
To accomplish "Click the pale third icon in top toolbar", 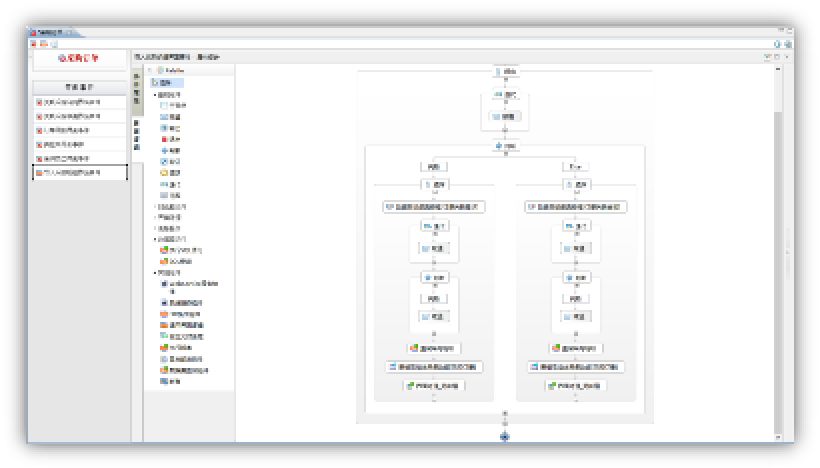I will point(54,44).
